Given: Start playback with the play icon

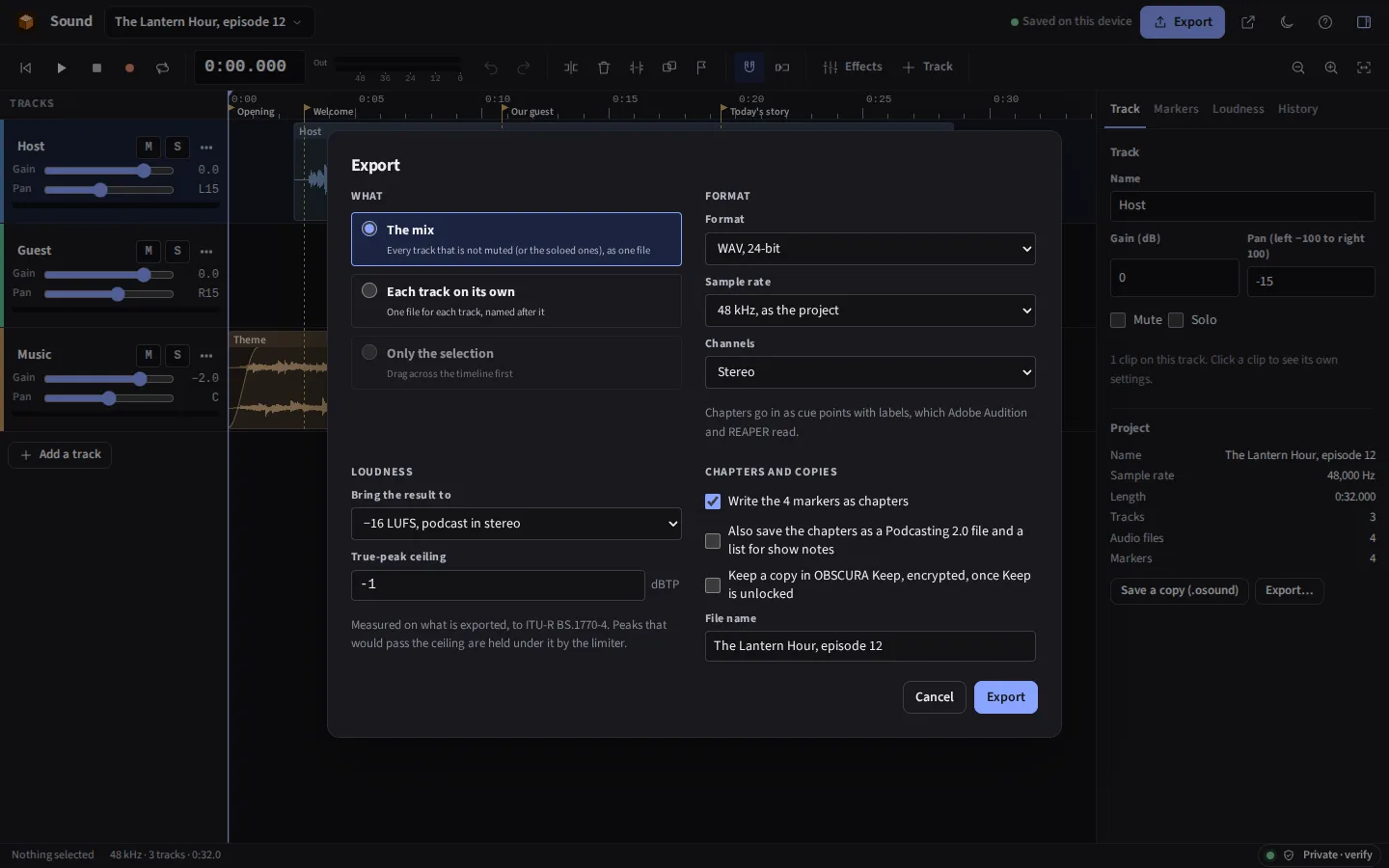Looking at the screenshot, I should 61,68.
